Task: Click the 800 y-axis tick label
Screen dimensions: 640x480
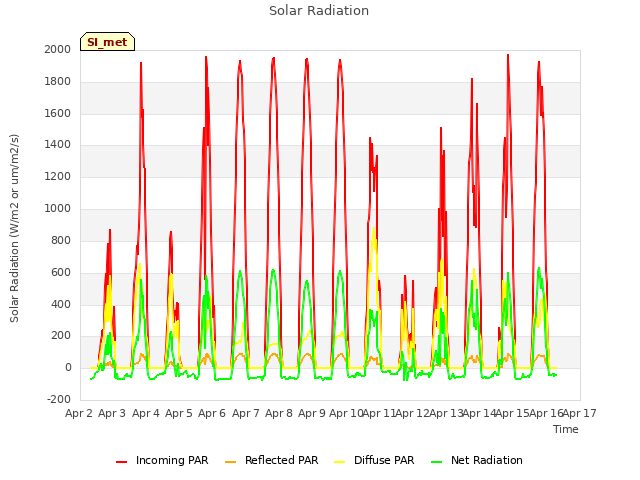Action: pyautogui.click(x=61, y=240)
